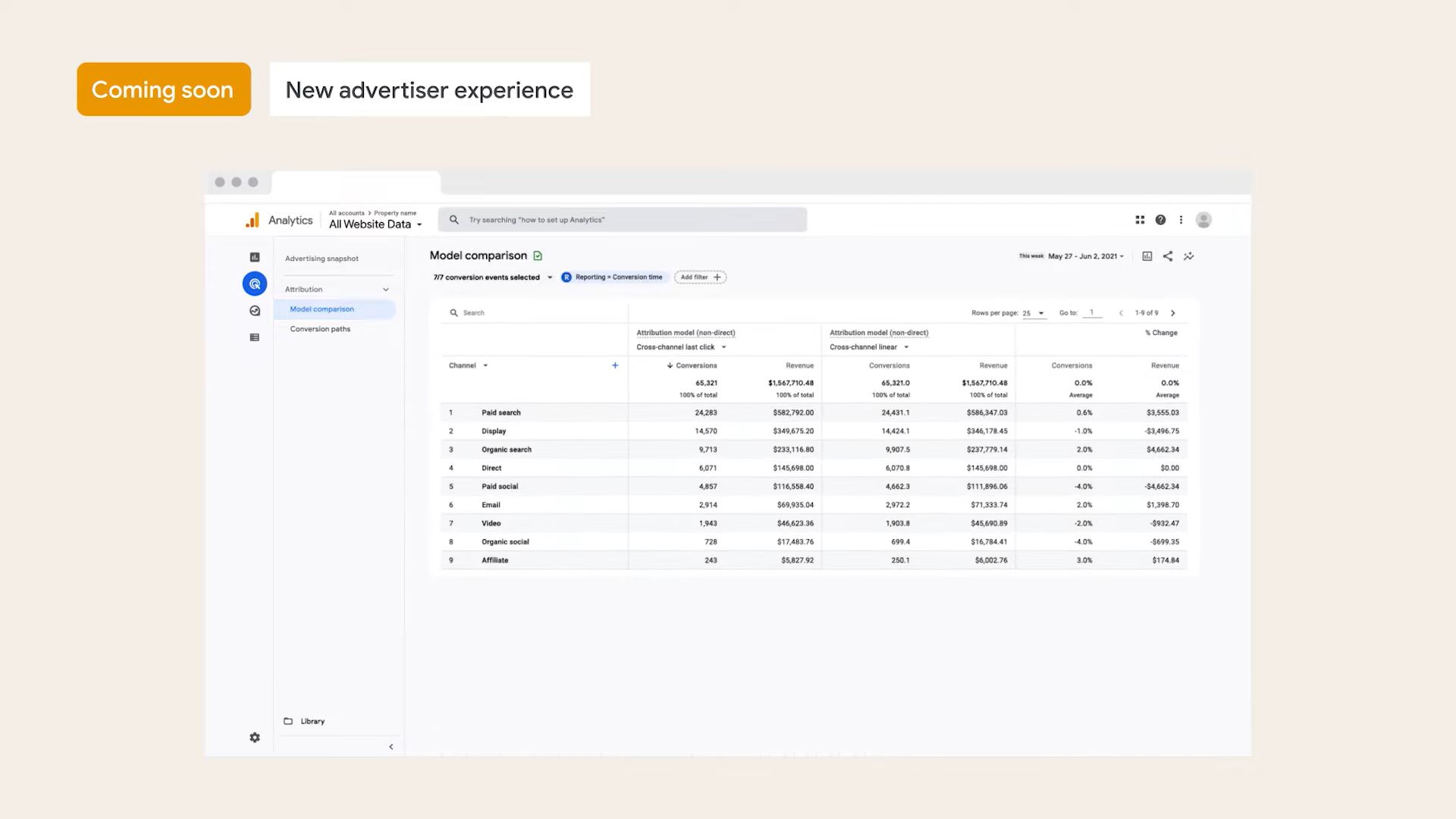Open the three-dot more options menu
Viewport: 1456px width, 819px height.
1181,220
